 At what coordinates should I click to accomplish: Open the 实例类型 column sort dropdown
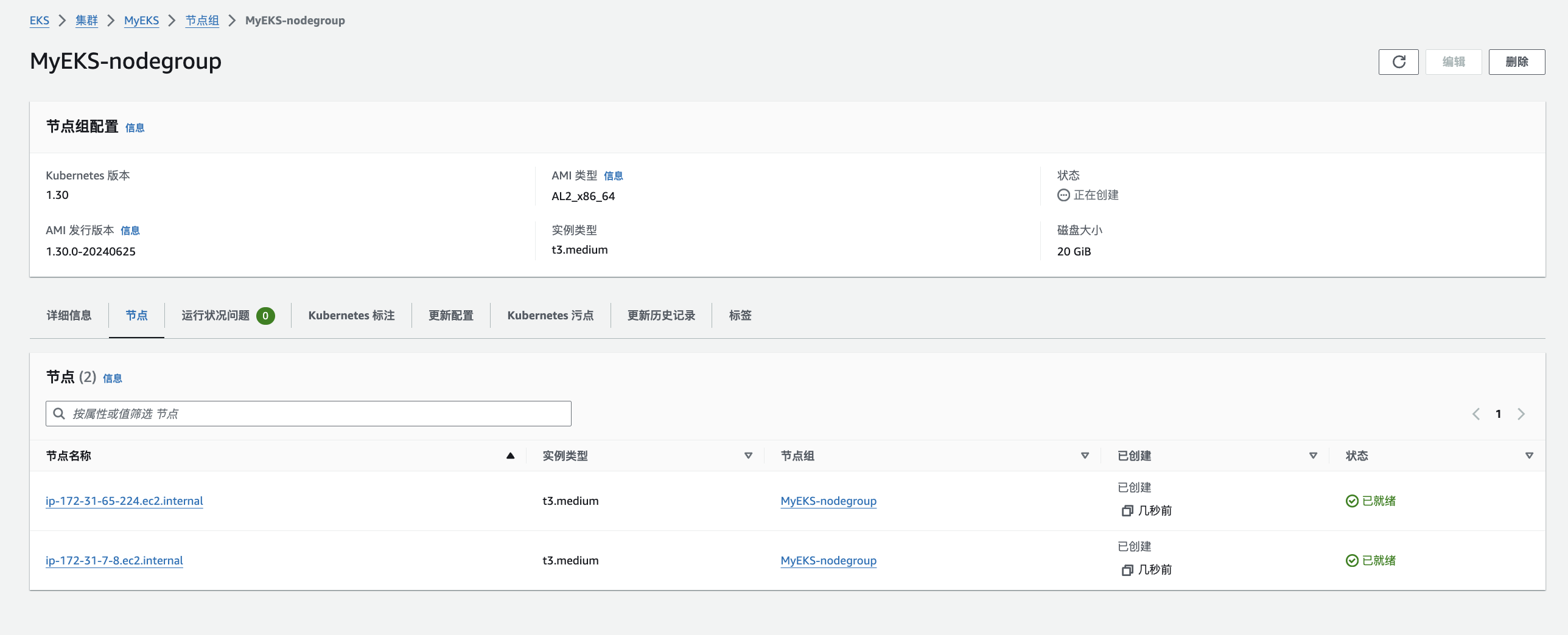(x=748, y=456)
